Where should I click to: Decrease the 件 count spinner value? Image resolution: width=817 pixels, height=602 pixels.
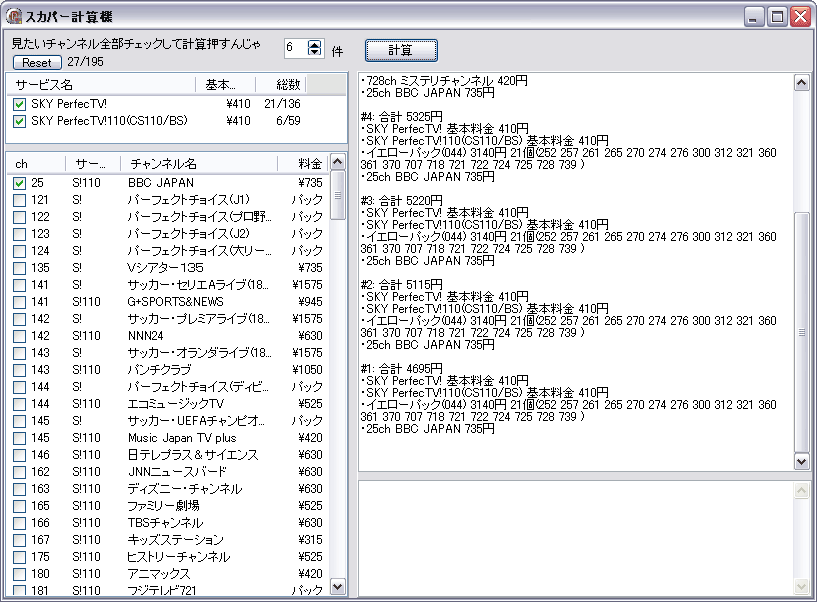(x=314, y=52)
